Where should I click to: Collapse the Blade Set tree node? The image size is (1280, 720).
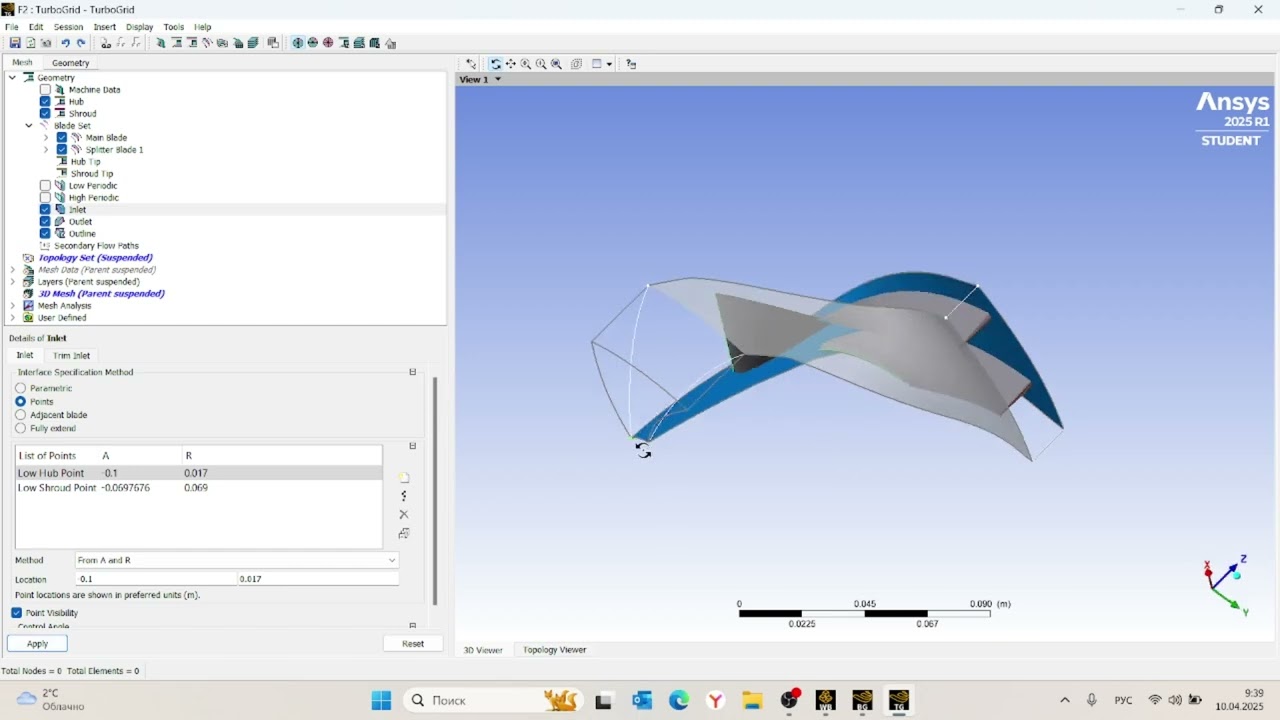coord(29,126)
